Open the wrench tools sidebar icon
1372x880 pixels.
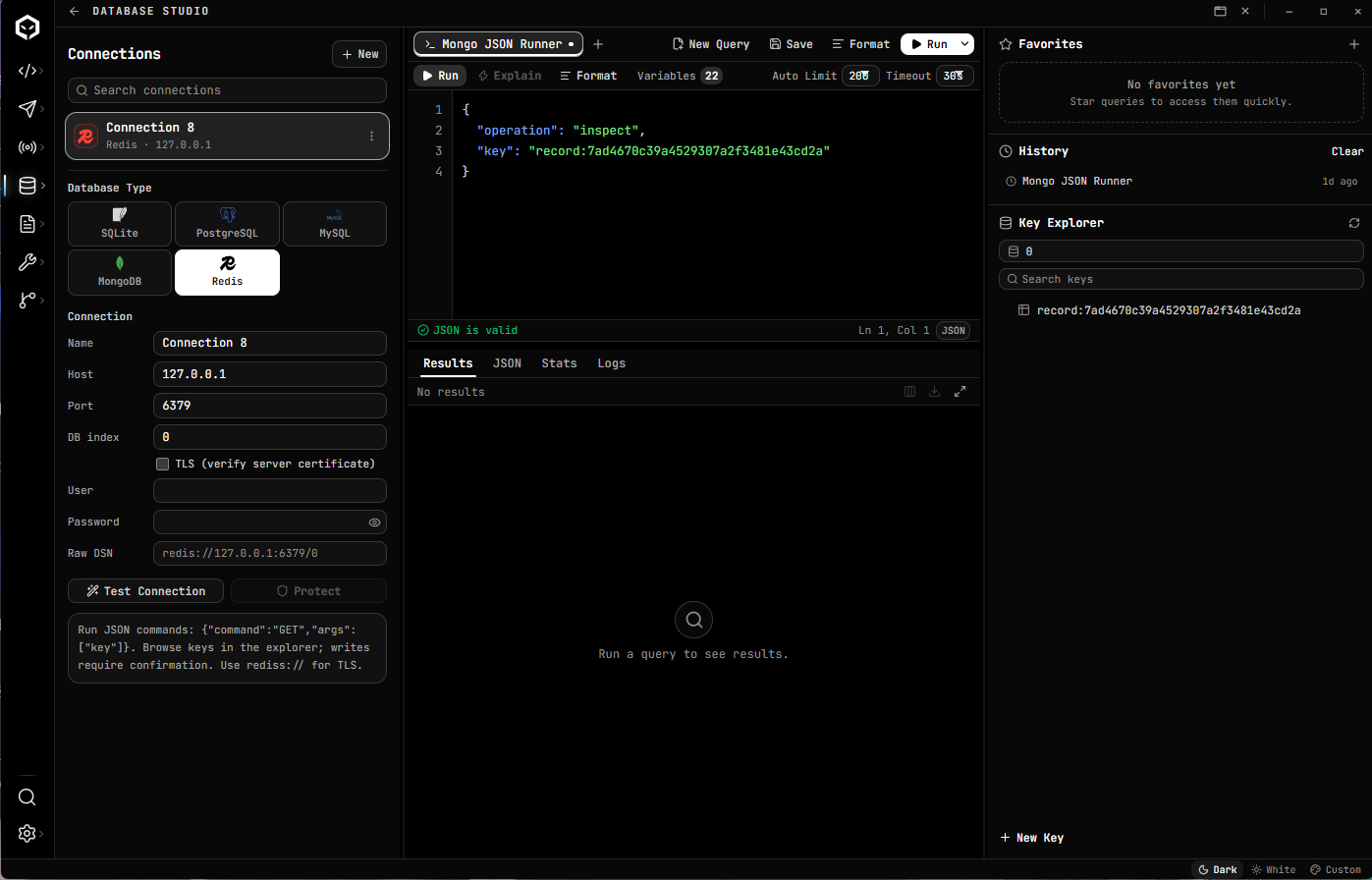pyautogui.click(x=27, y=262)
